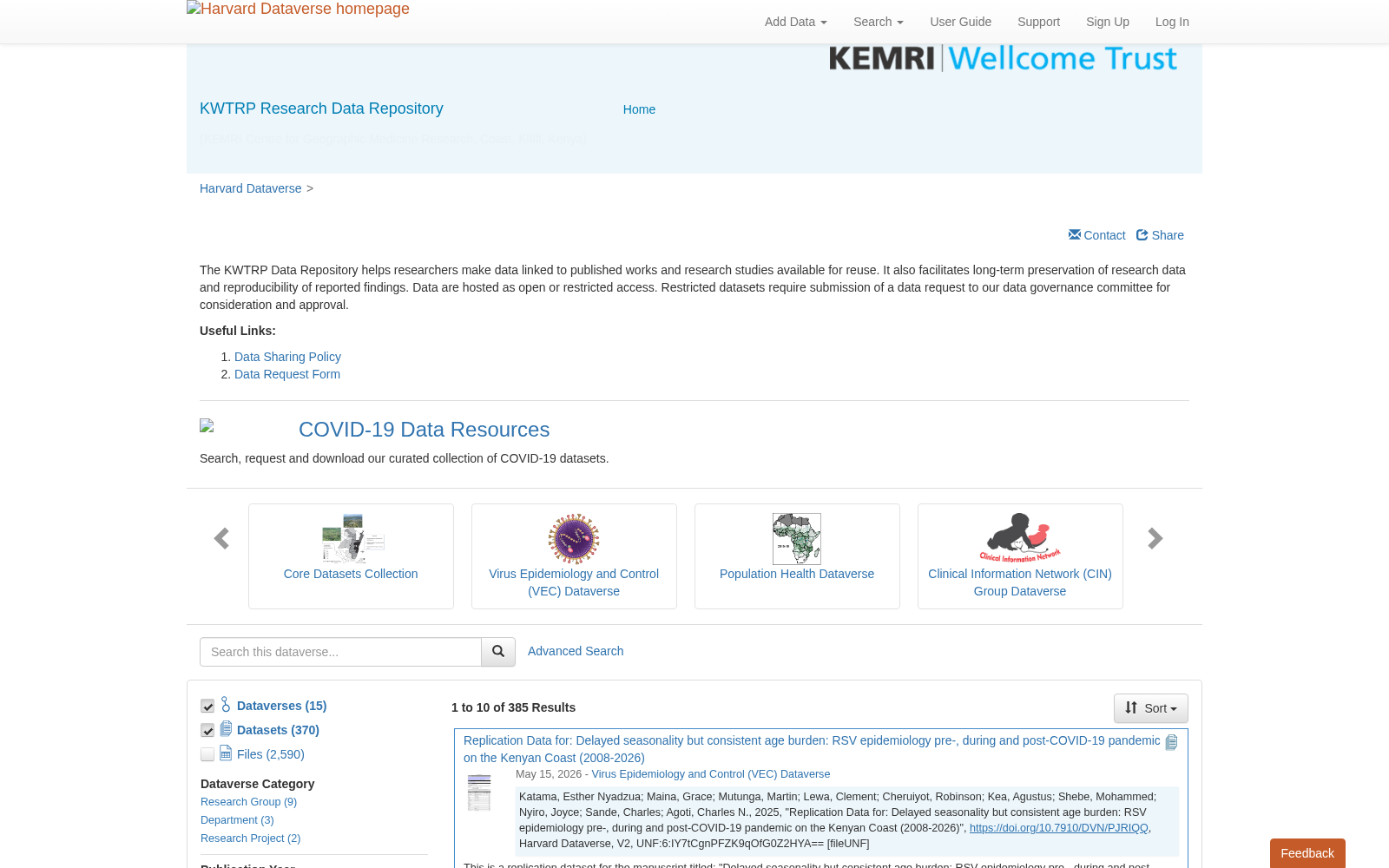The height and width of the screenshot is (868, 1389).
Task: Open KWTRP Research Data Repository title link
Action: [321, 108]
